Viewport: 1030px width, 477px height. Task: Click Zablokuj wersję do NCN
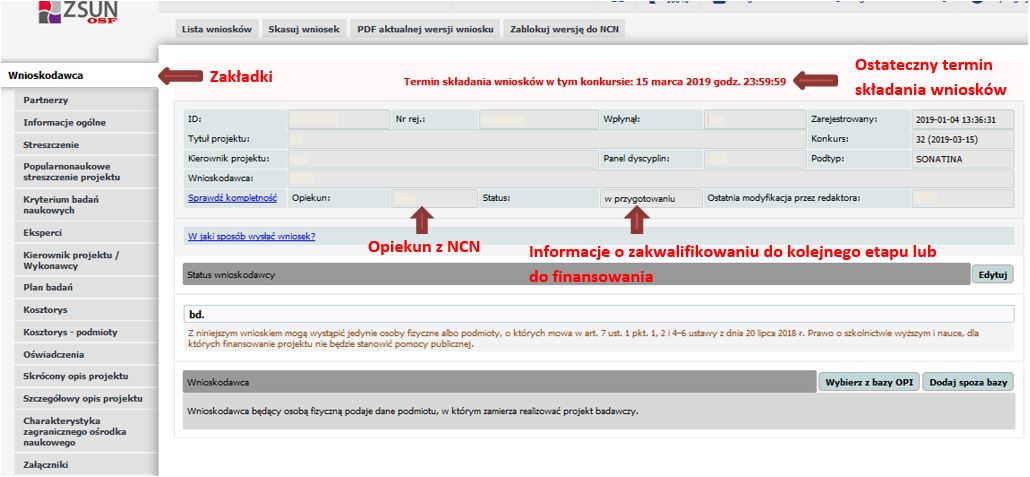click(x=564, y=30)
